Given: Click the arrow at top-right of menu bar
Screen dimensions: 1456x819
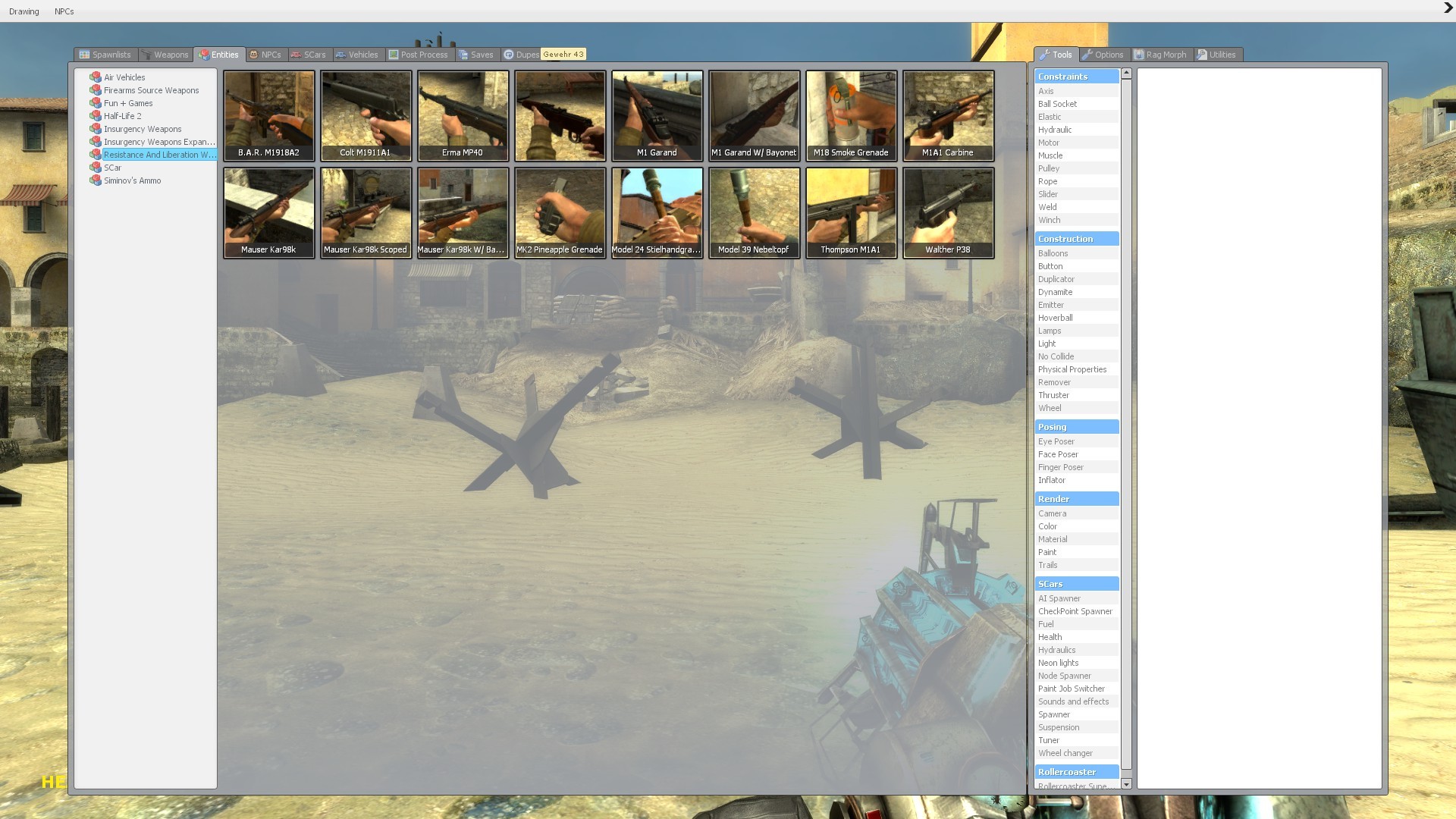Looking at the screenshot, I should click(1448, 8).
